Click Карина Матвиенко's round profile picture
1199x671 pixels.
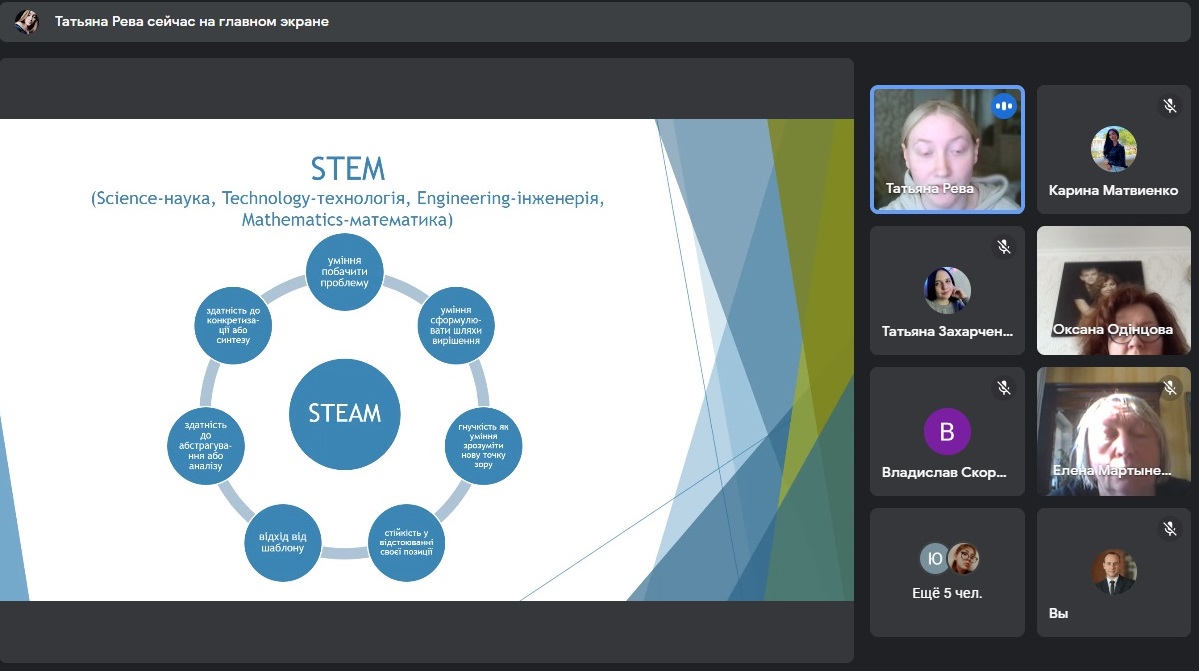click(x=1113, y=149)
